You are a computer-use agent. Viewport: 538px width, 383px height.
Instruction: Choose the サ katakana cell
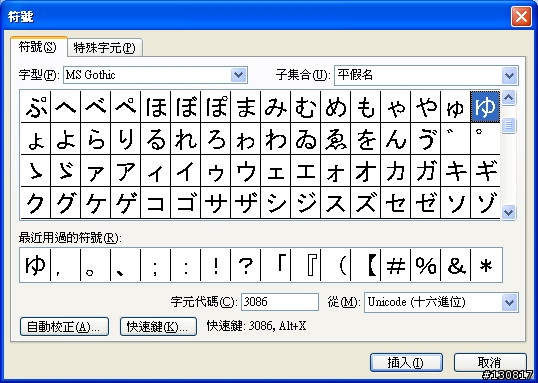click(x=215, y=202)
